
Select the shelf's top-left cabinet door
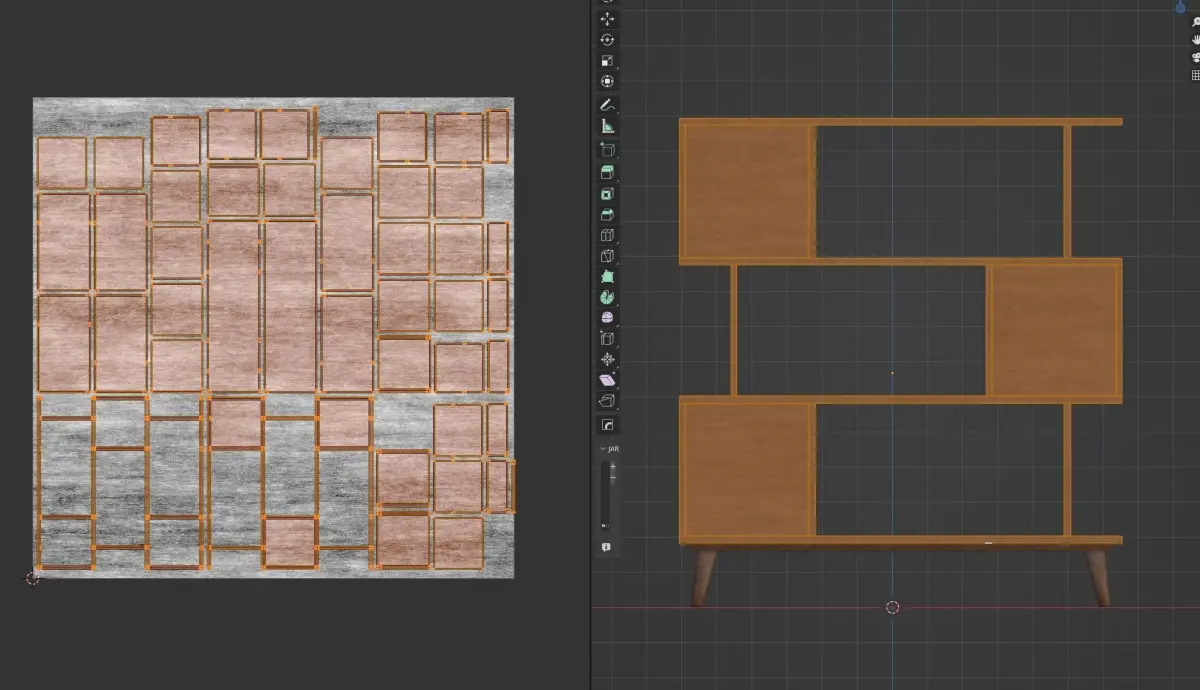click(x=746, y=190)
